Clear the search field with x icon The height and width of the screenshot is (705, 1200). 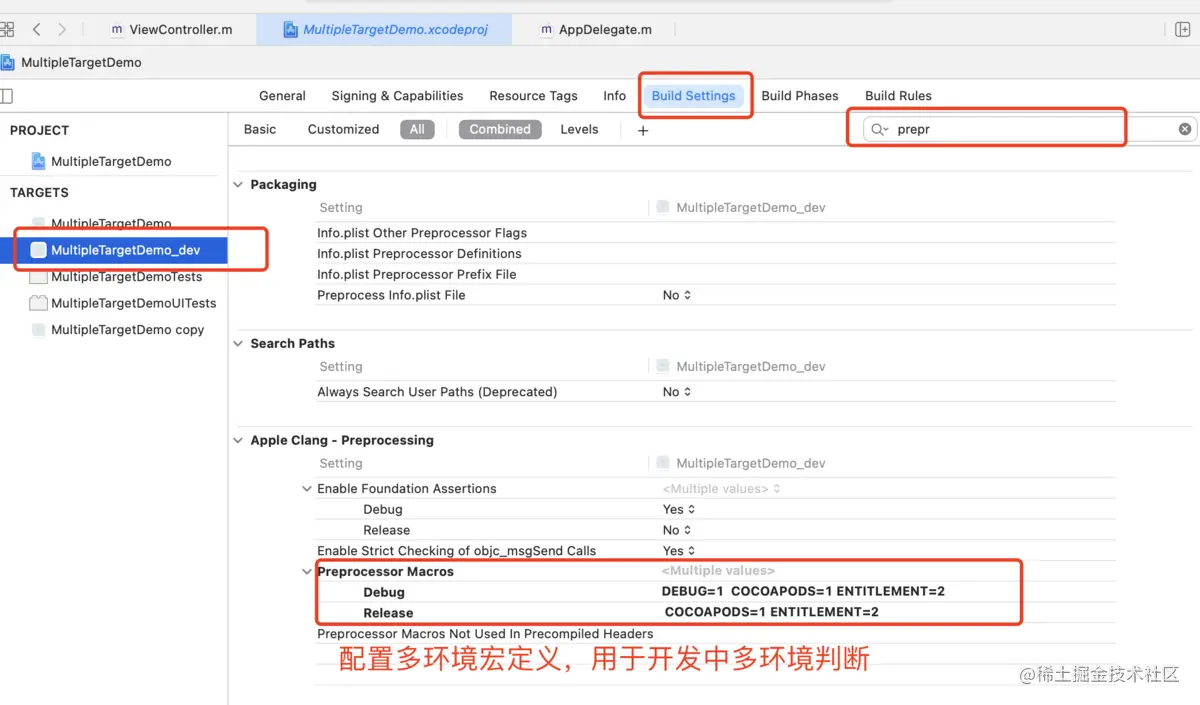1185,129
